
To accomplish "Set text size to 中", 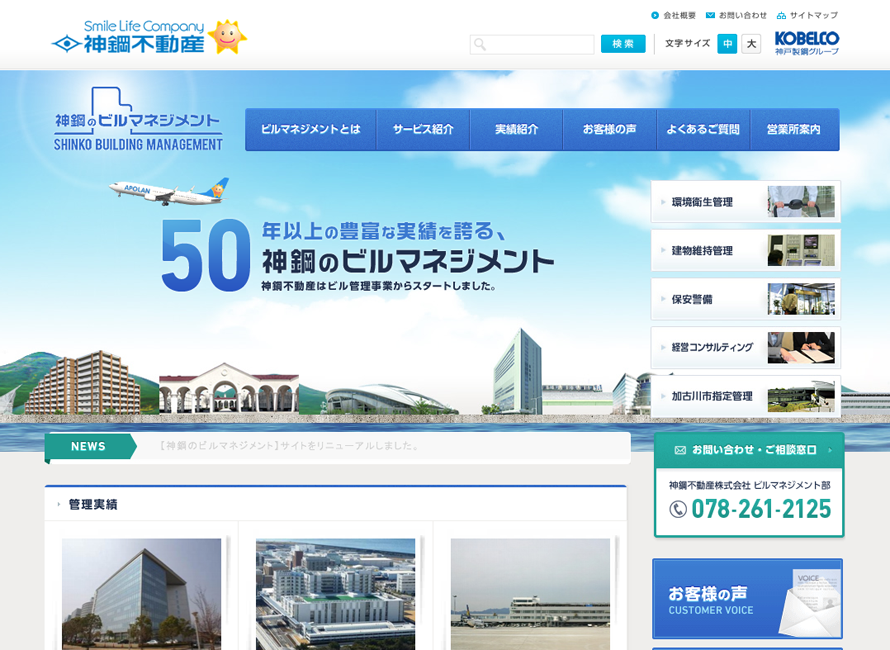I will pos(727,44).
